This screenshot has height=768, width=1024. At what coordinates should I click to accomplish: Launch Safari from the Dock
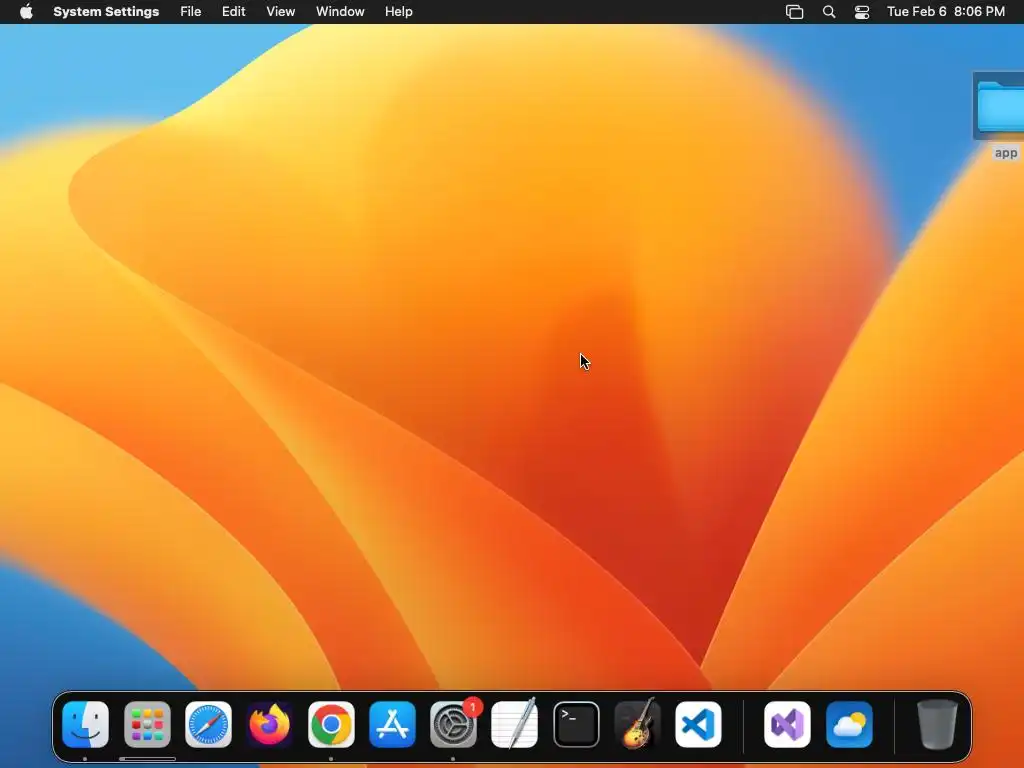(x=208, y=724)
